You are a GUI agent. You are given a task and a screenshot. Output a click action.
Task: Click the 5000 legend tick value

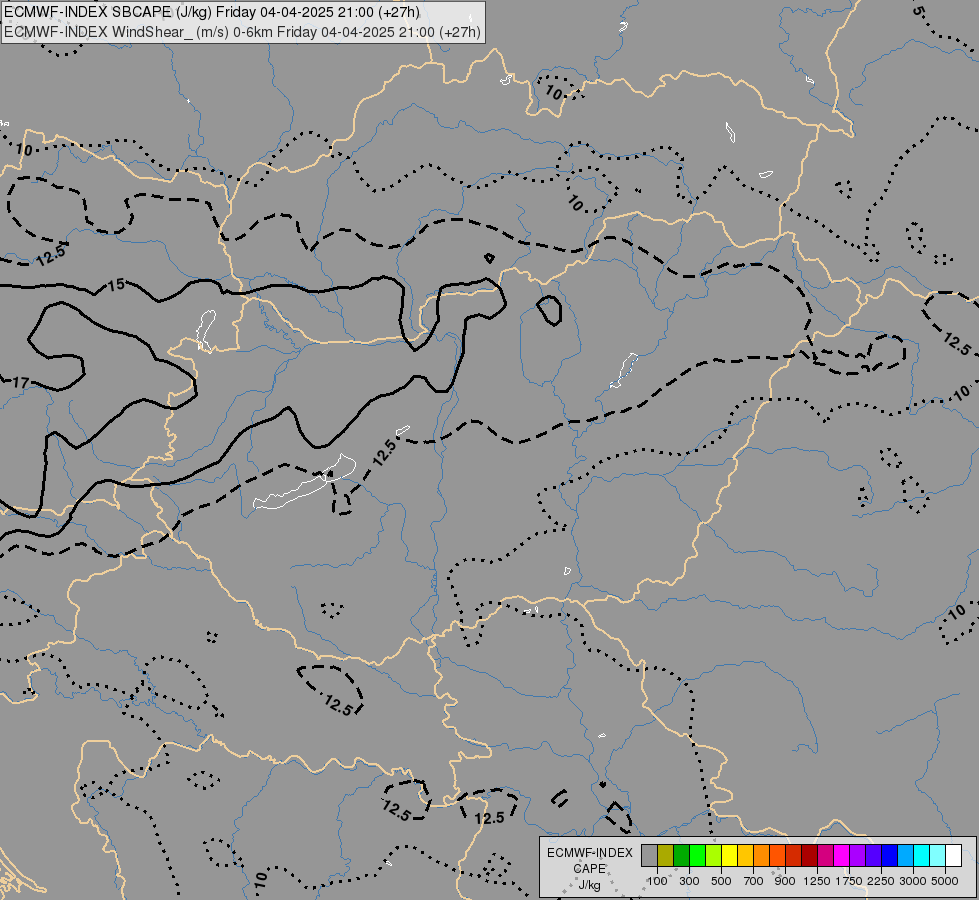pos(945,881)
